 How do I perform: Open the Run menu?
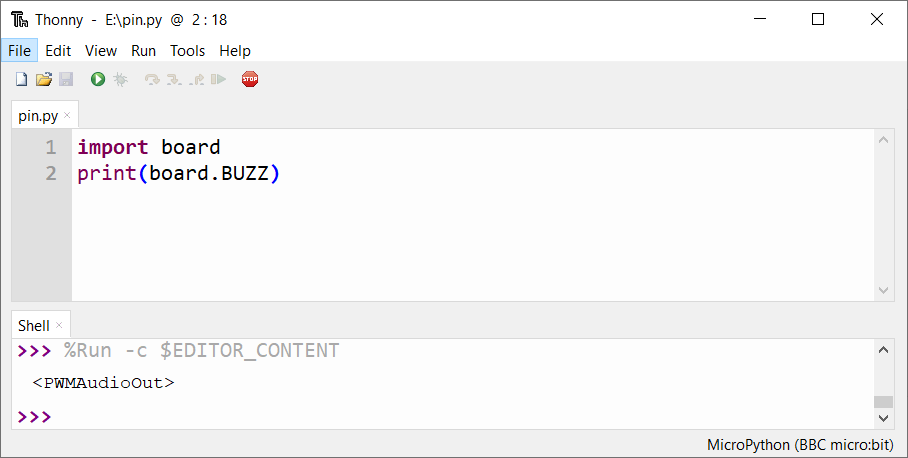point(144,51)
